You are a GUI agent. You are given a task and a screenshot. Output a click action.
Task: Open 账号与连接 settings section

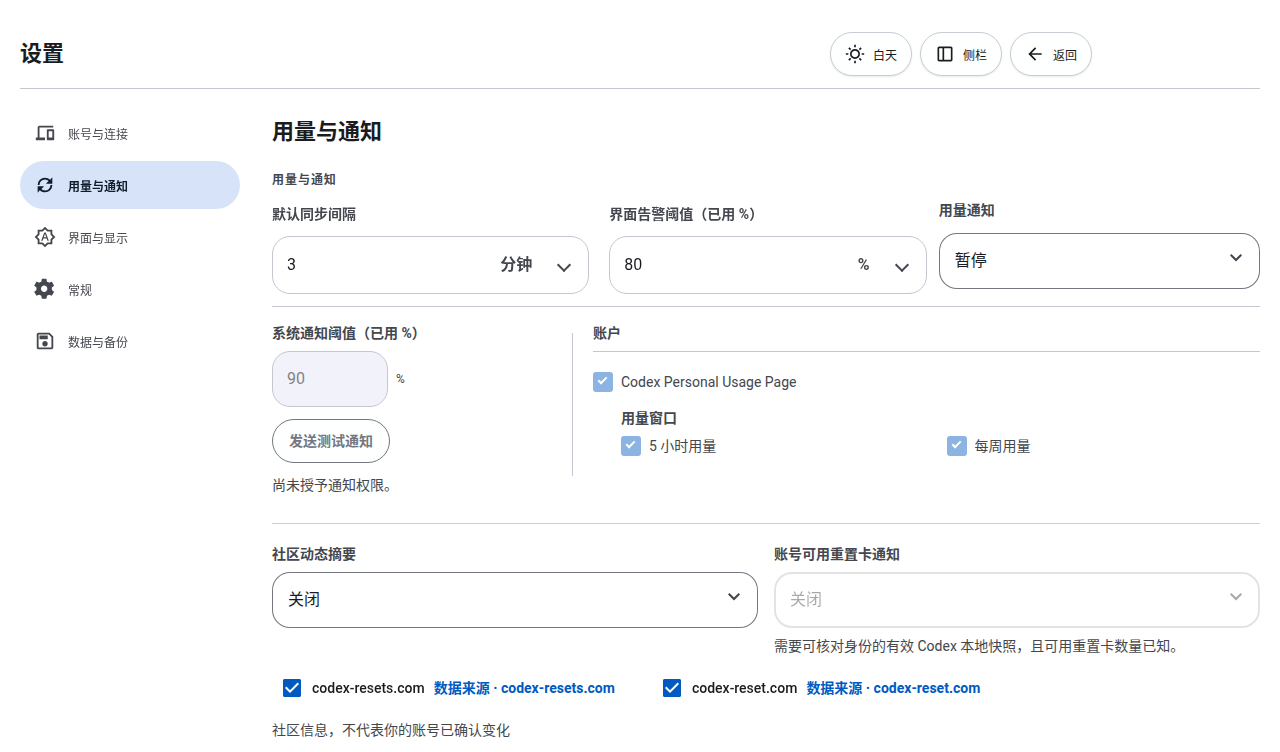130,133
